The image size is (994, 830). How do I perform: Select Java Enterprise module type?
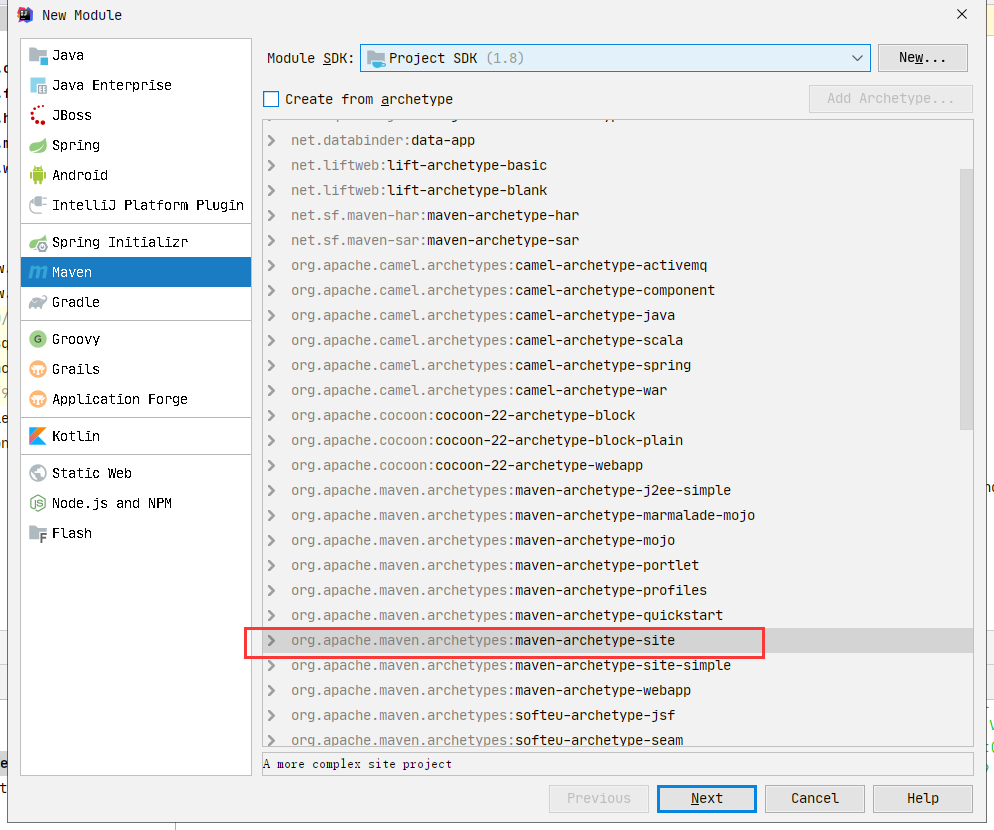(x=136, y=86)
